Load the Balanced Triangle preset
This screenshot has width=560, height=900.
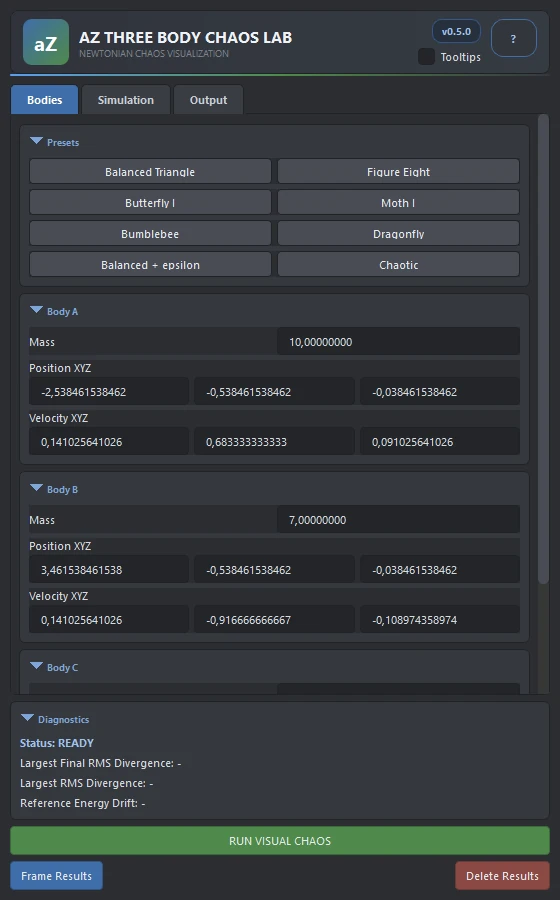(150, 172)
